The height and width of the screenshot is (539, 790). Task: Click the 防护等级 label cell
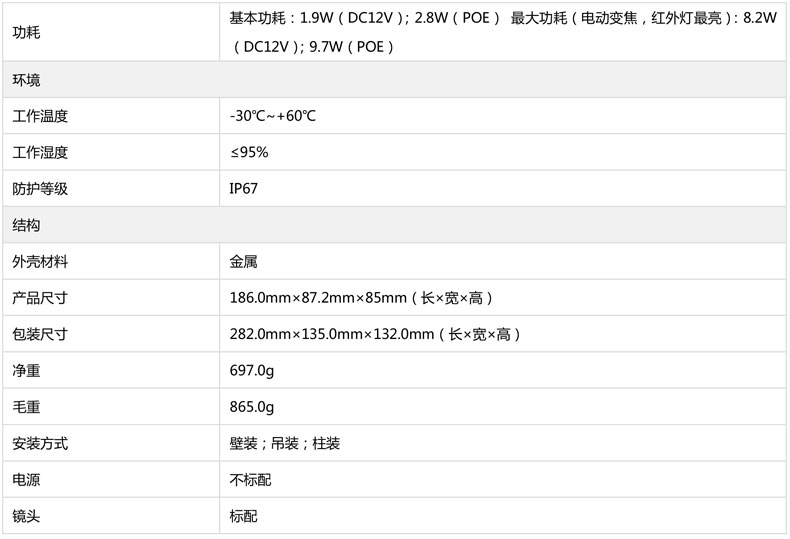pos(40,188)
